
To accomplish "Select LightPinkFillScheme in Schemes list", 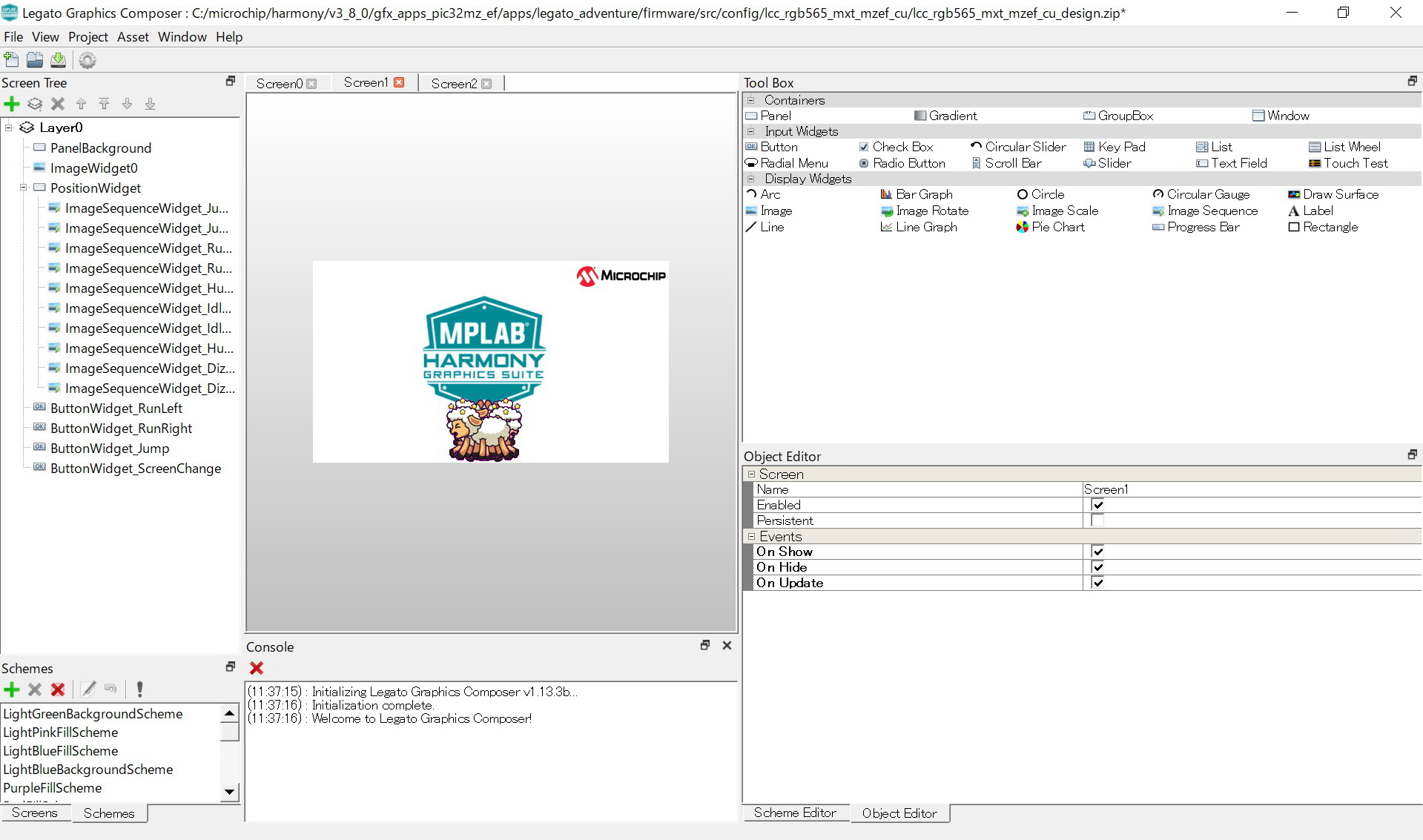I will tap(61, 732).
